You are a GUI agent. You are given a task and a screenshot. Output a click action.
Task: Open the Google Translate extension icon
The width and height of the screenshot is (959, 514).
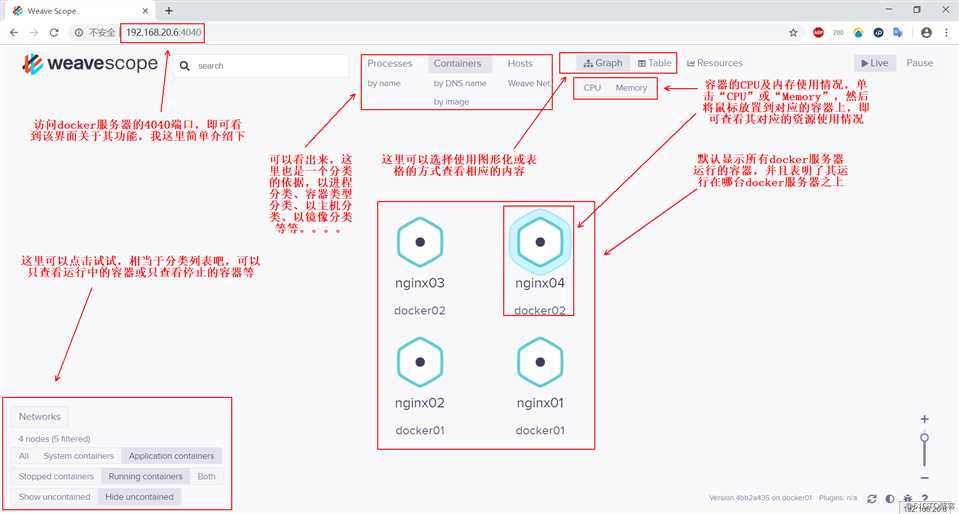point(898,33)
